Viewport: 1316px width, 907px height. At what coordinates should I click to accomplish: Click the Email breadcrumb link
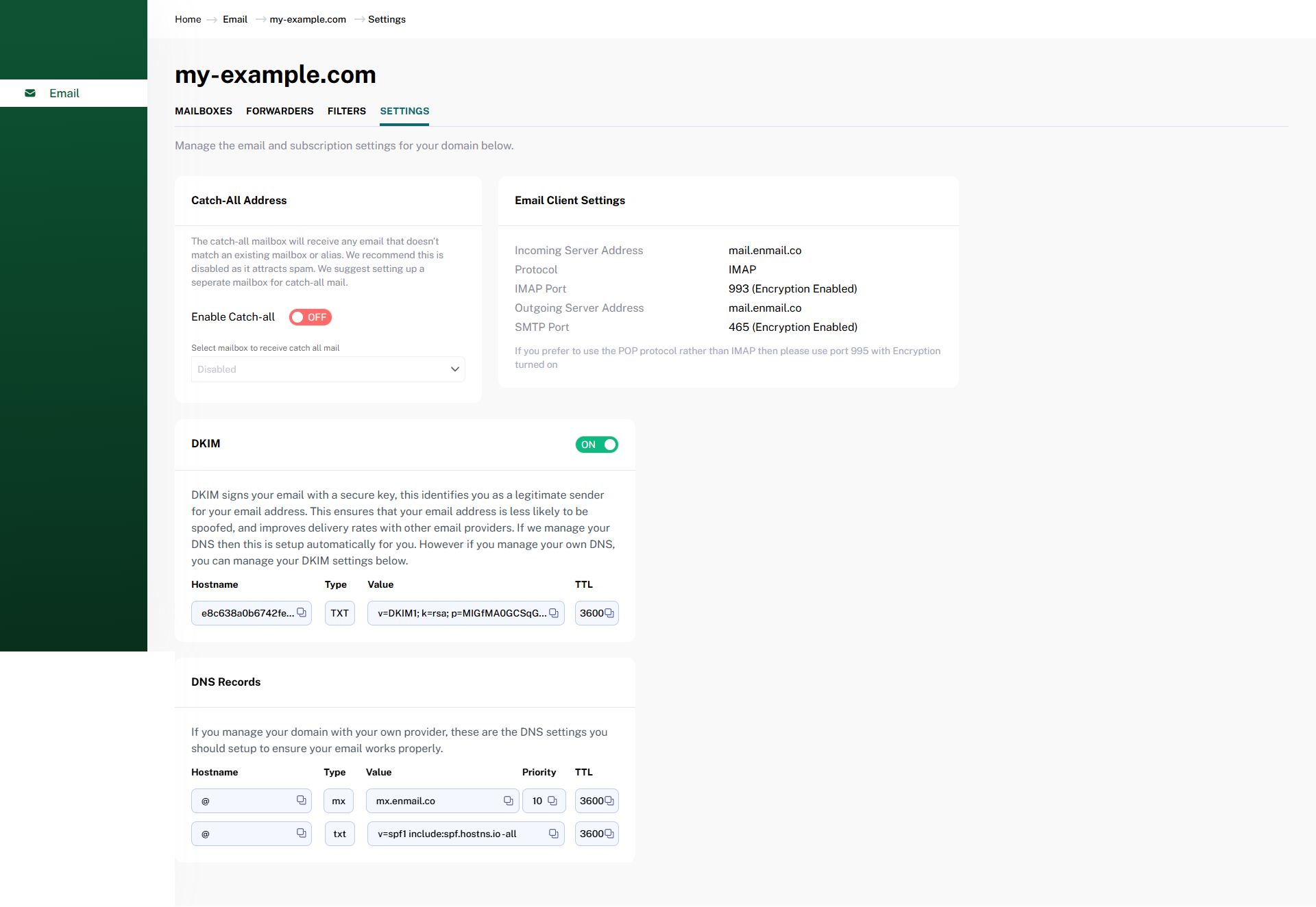pyautogui.click(x=234, y=19)
